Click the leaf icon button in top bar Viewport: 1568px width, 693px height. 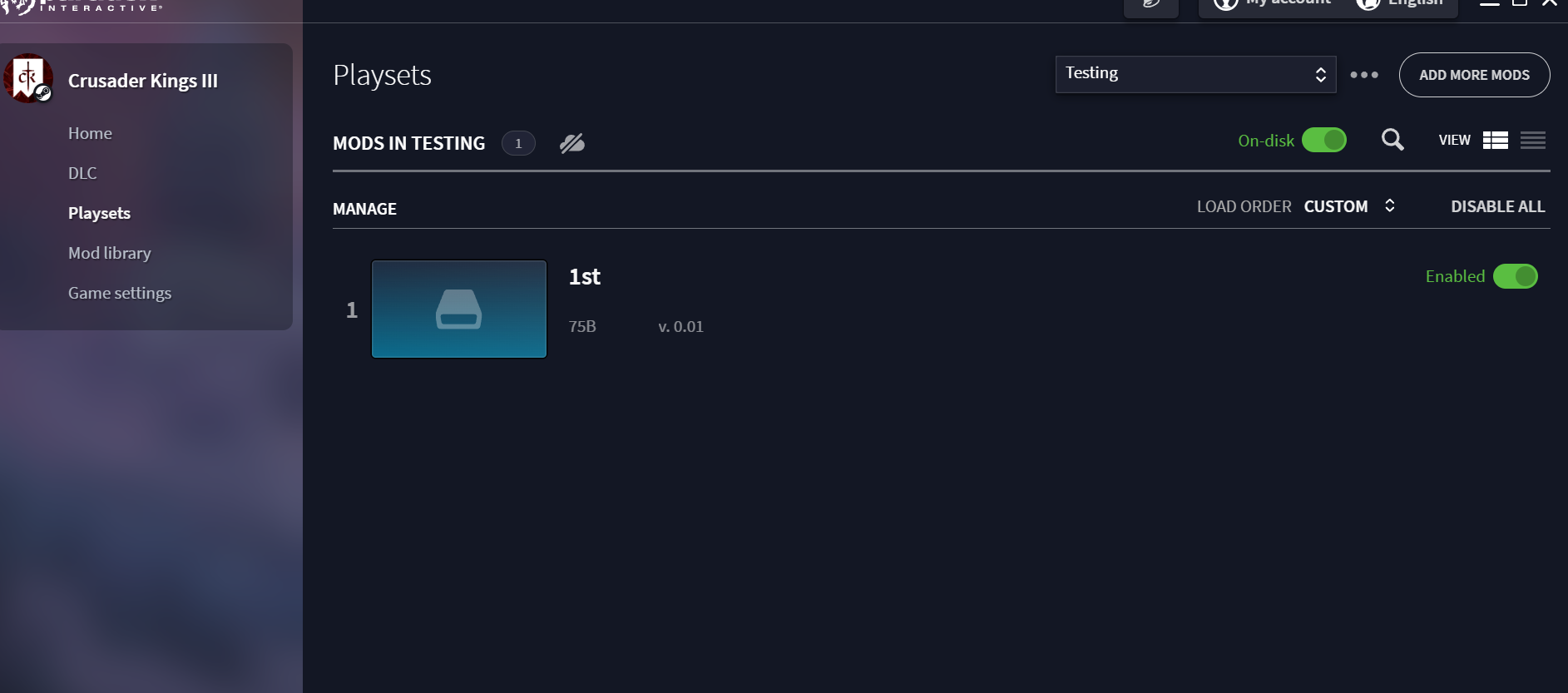pyautogui.click(x=1151, y=5)
